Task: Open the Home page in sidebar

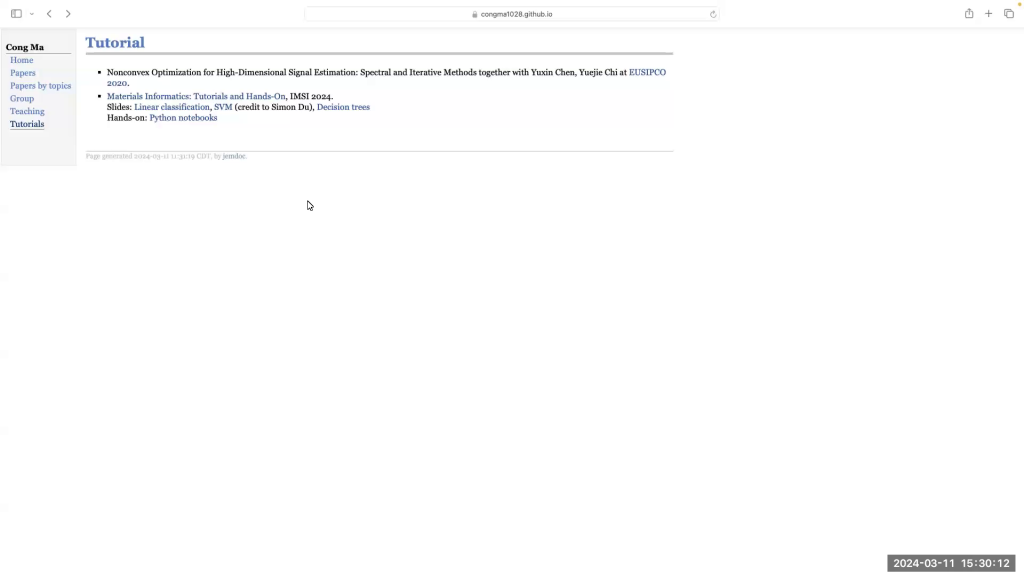Action: coord(22,60)
